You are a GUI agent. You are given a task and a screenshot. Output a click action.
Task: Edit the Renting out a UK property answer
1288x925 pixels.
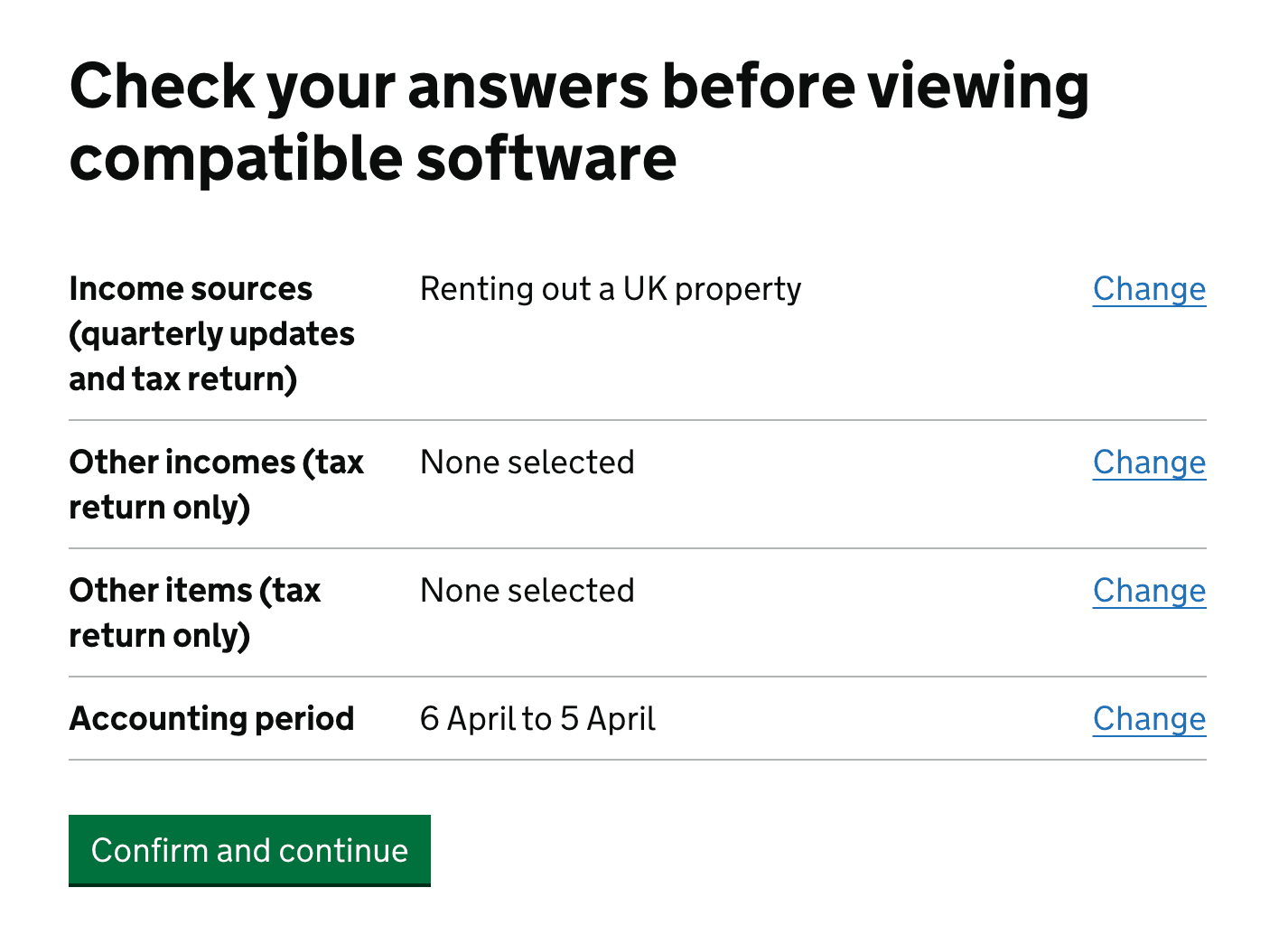tap(1149, 289)
